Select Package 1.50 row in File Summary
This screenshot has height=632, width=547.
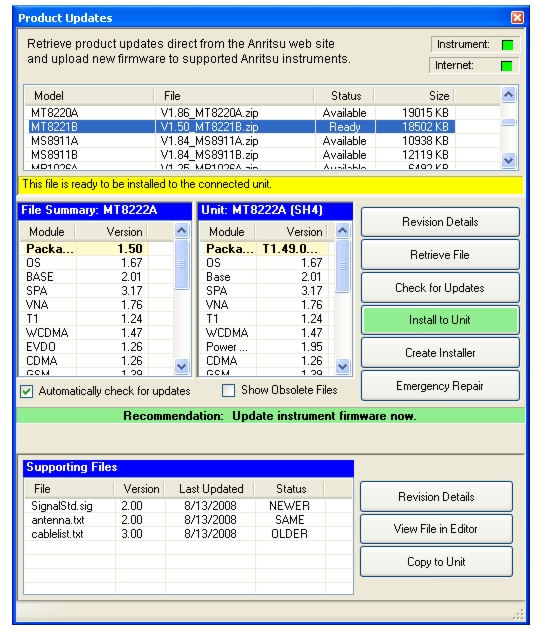pyautogui.click(x=85, y=249)
